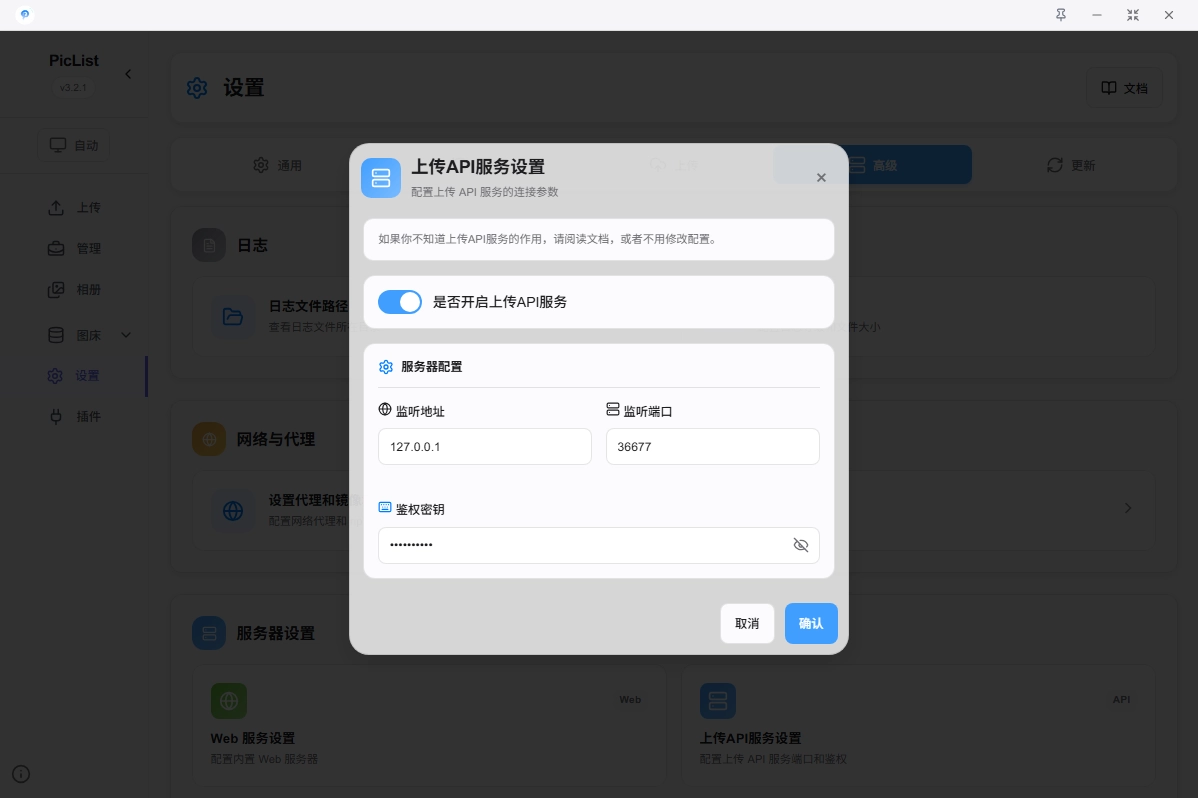Screen dimensions: 1198x798
Task: Open the 管理 page in sidebar
Action: [x=88, y=248]
